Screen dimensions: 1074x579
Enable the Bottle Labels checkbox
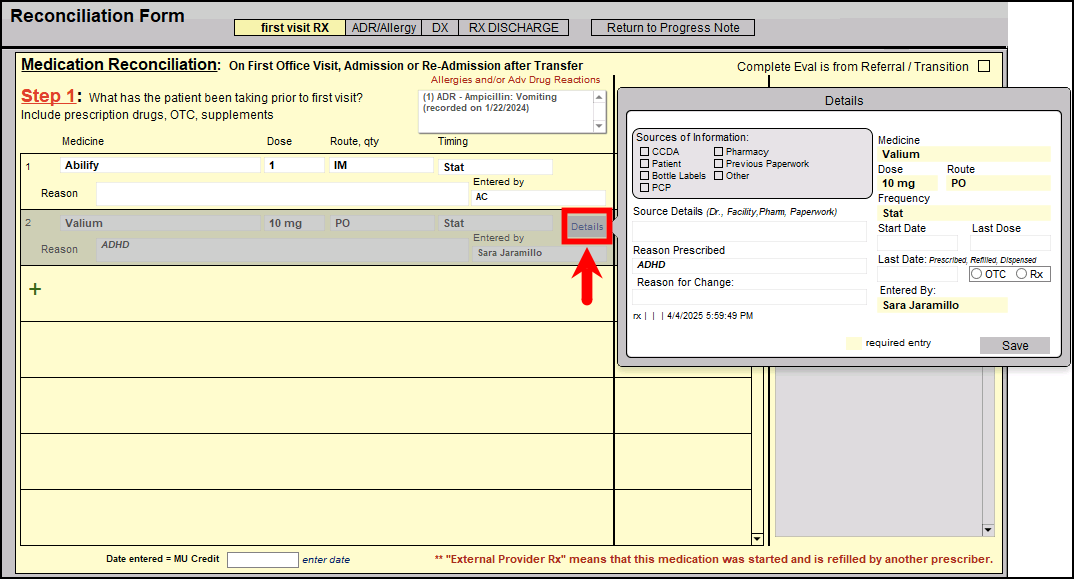pyautogui.click(x=644, y=176)
